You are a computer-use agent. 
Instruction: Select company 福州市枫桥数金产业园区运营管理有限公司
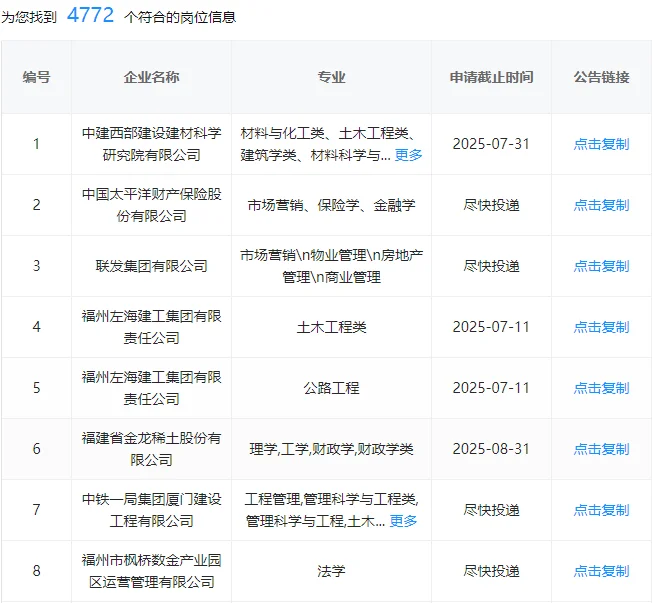coord(151,571)
